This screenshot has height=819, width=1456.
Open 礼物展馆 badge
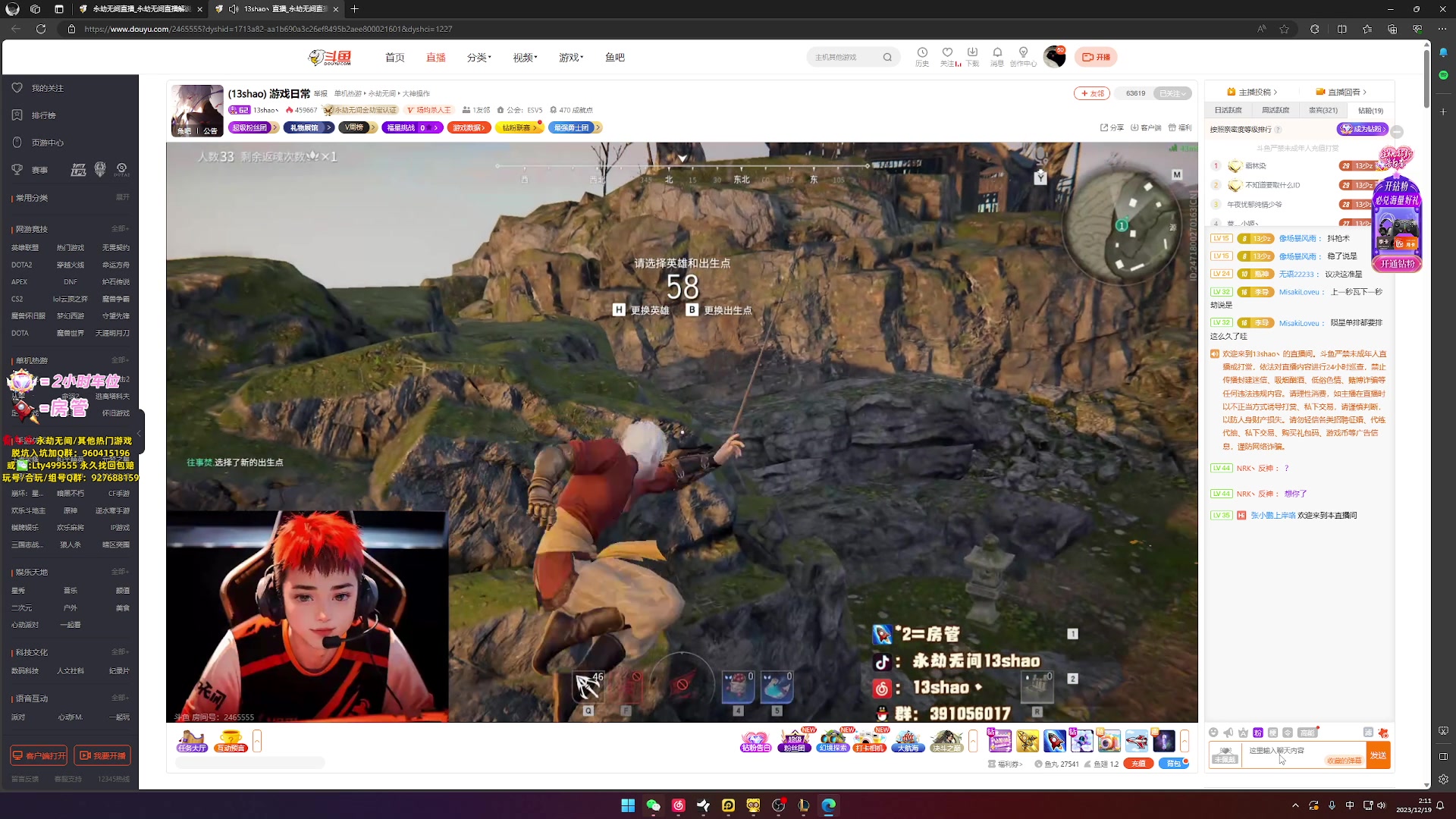tap(308, 127)
